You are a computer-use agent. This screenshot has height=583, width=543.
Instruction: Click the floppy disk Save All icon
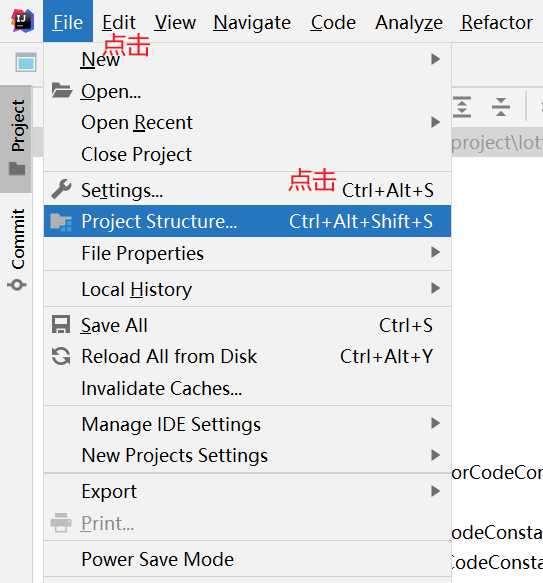[x=61, y=324]
